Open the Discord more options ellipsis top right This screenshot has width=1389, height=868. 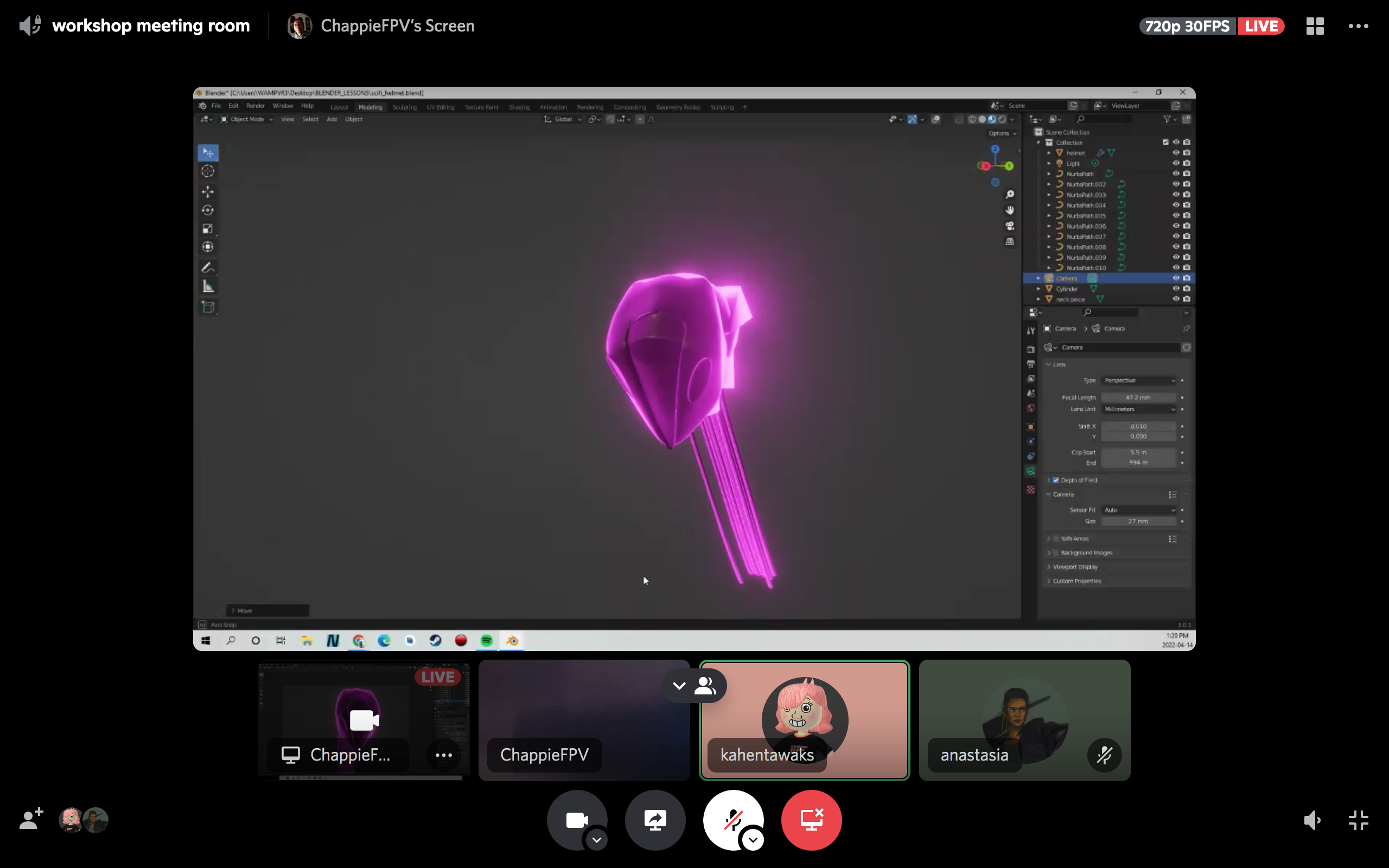click(x=1358, y=26)
